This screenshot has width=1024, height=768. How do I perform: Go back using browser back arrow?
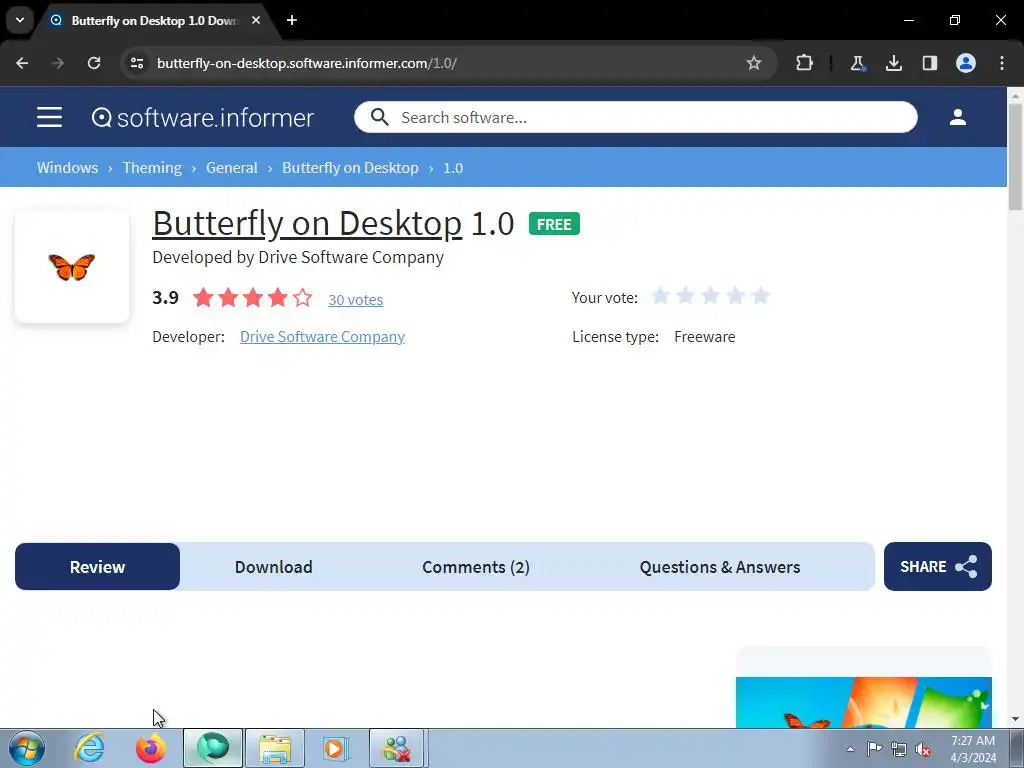tap(22, 63)
